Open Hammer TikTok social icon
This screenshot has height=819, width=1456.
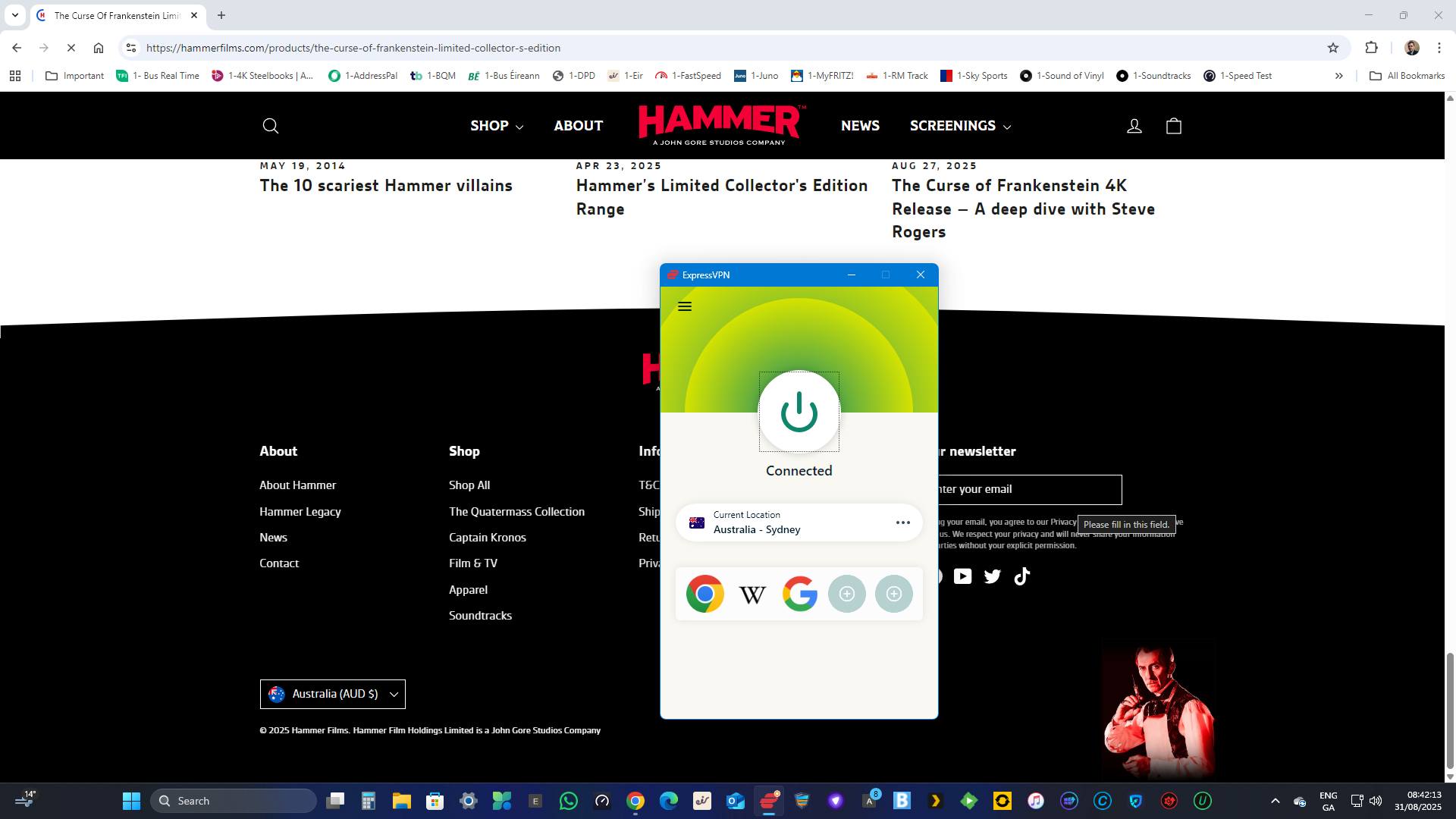point(1021,576)
